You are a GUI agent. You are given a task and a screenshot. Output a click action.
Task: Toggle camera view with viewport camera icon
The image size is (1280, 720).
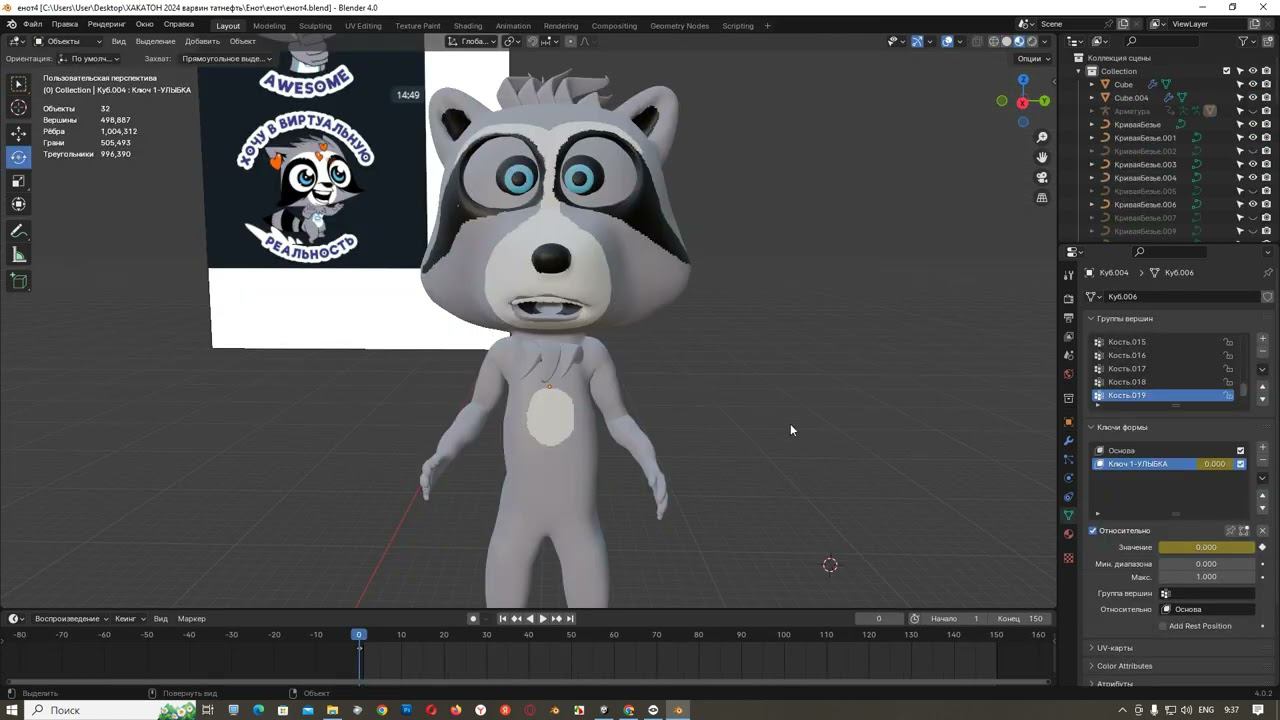click(1042, 178)
